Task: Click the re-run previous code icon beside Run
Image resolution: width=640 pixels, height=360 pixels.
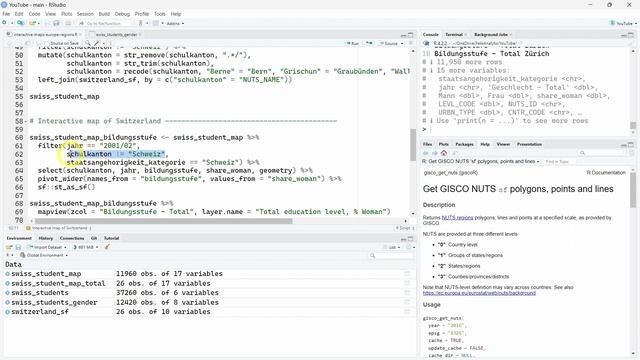Action: 369,43
